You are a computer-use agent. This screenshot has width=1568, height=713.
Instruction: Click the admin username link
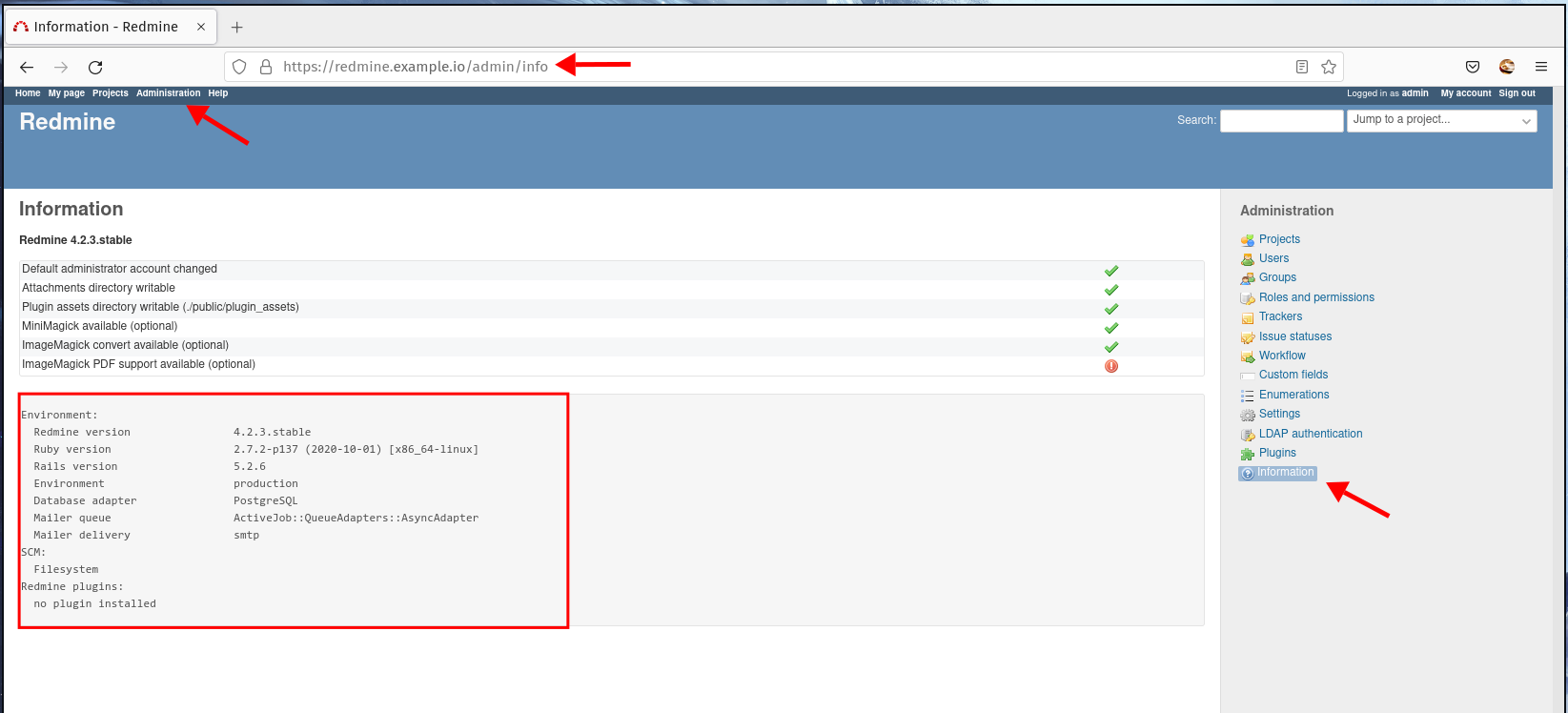(x=1415, y=93)
